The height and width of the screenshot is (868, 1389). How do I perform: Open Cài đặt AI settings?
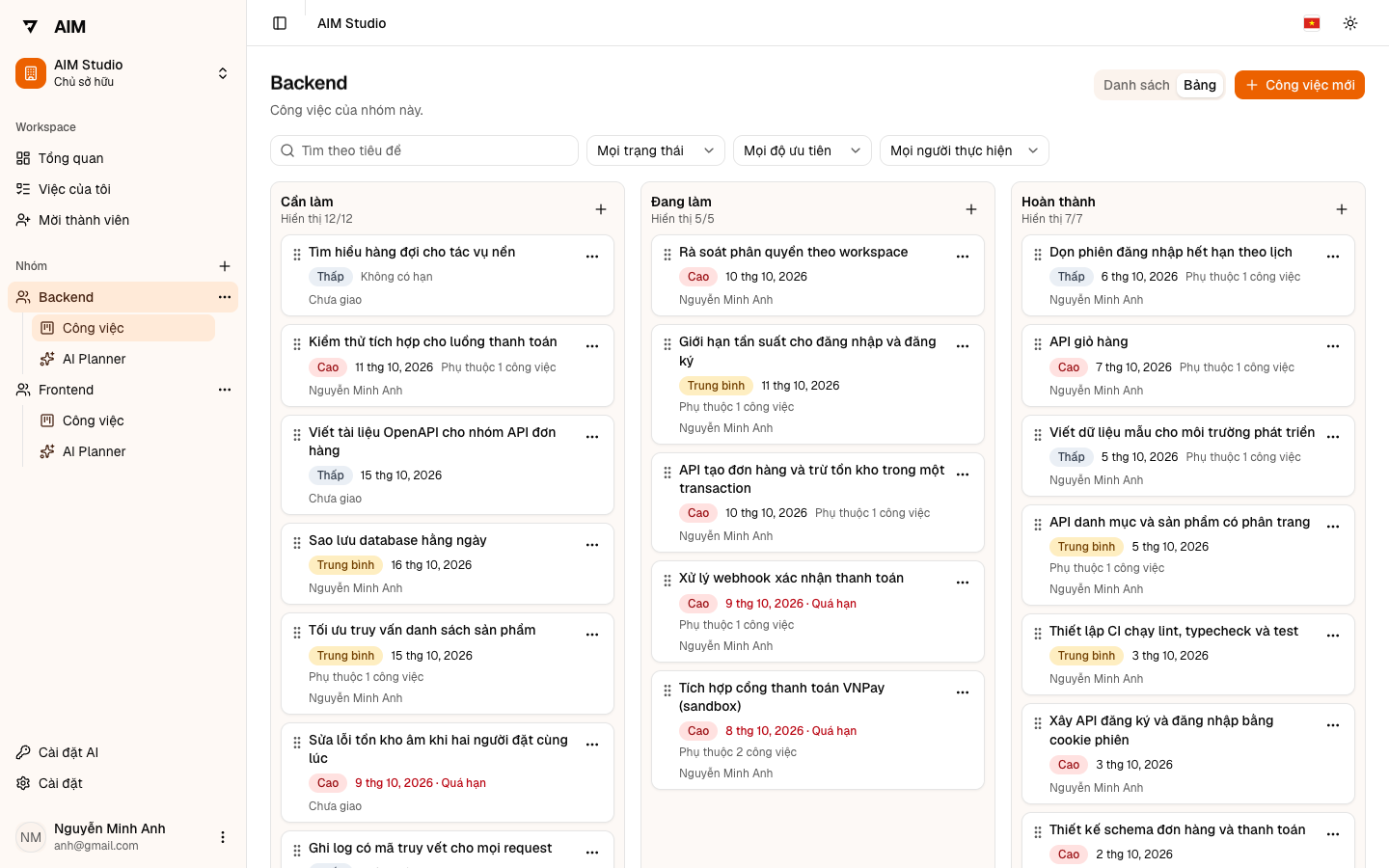[x=123, y=752]
